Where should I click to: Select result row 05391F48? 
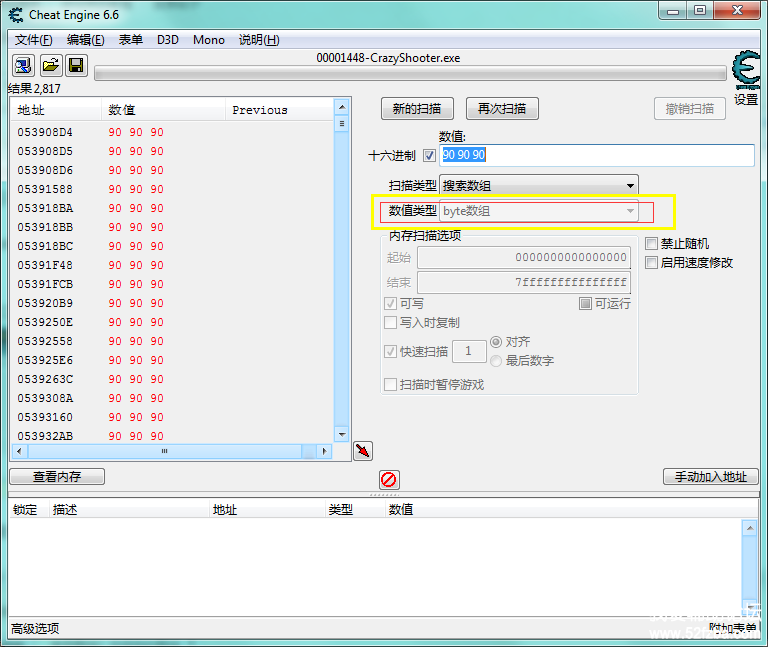coord(172,265)
